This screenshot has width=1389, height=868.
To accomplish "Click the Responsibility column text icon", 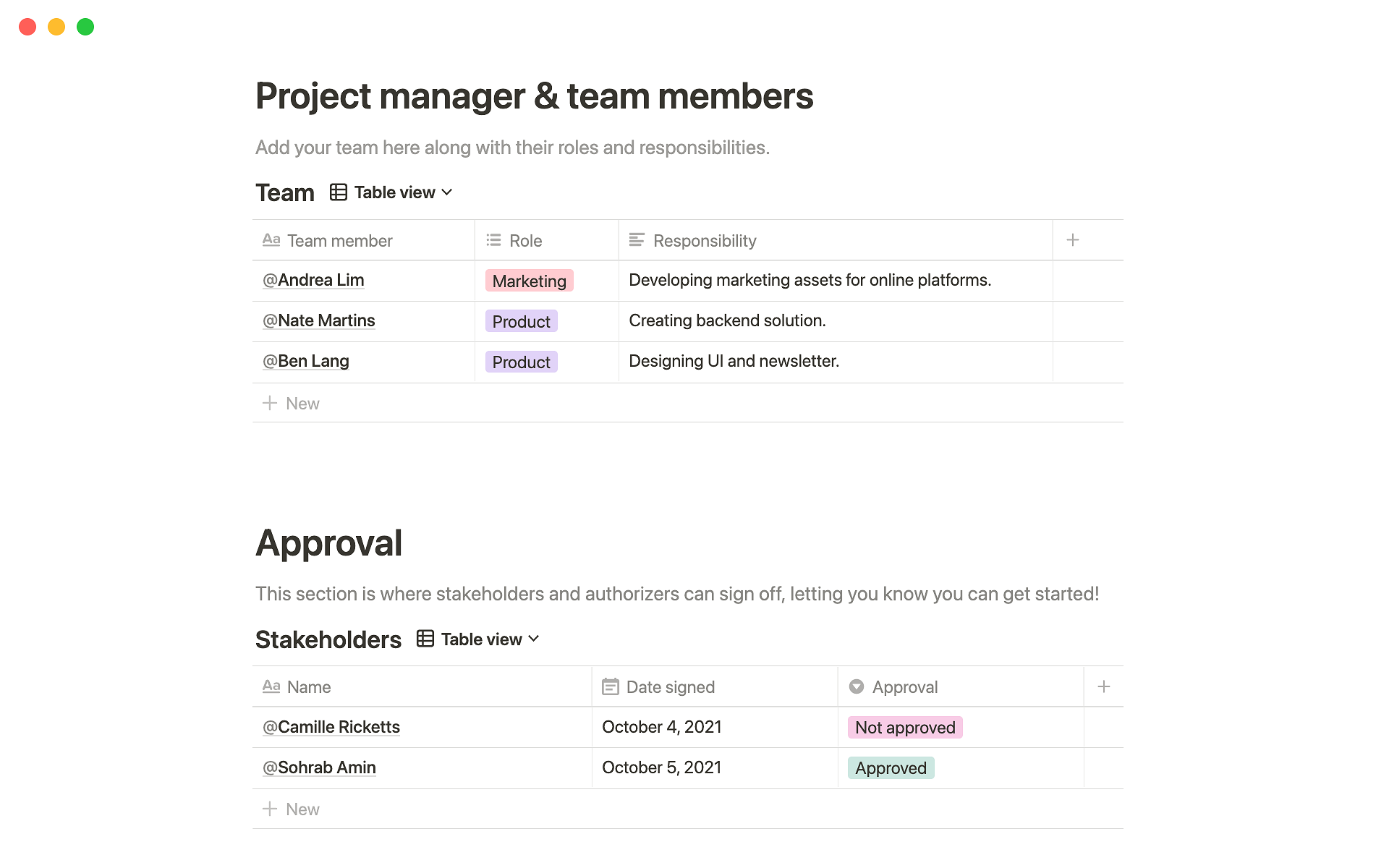I will point(637,240).
